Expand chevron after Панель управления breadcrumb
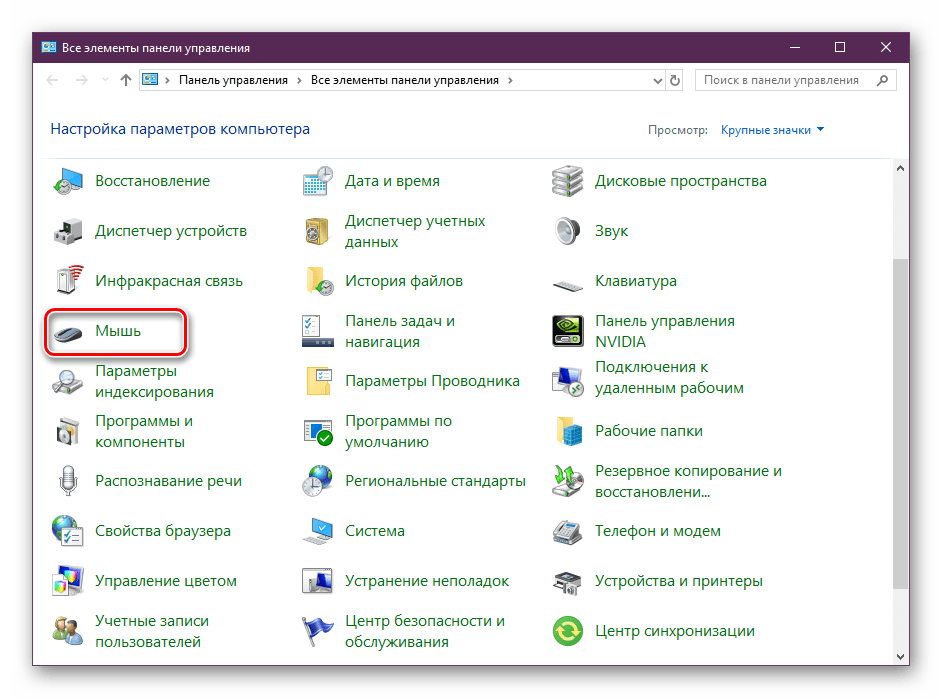942x698 pixels. pos(299,80)
